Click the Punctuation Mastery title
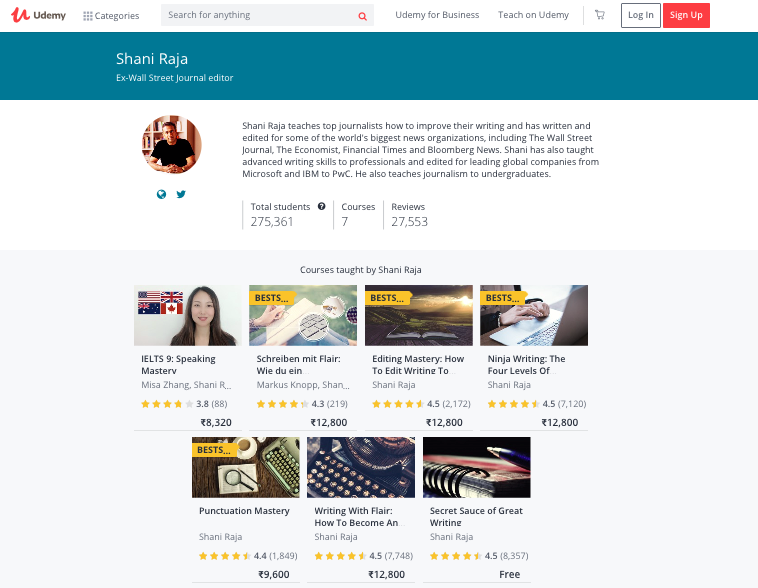Image resolution: width=758 pixels, height=588 pixels. (244, 511)
